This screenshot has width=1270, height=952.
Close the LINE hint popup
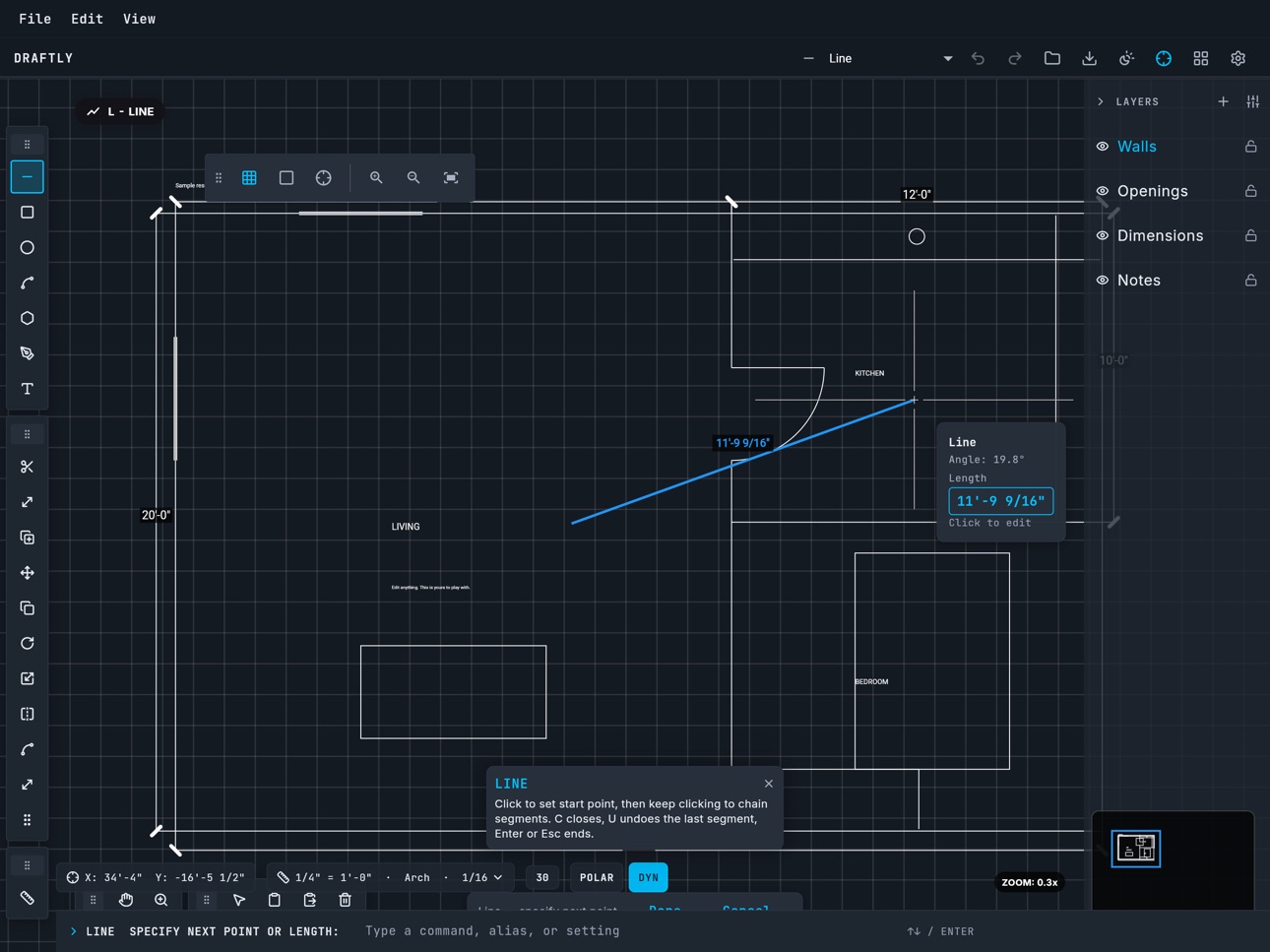click(769, 784)
